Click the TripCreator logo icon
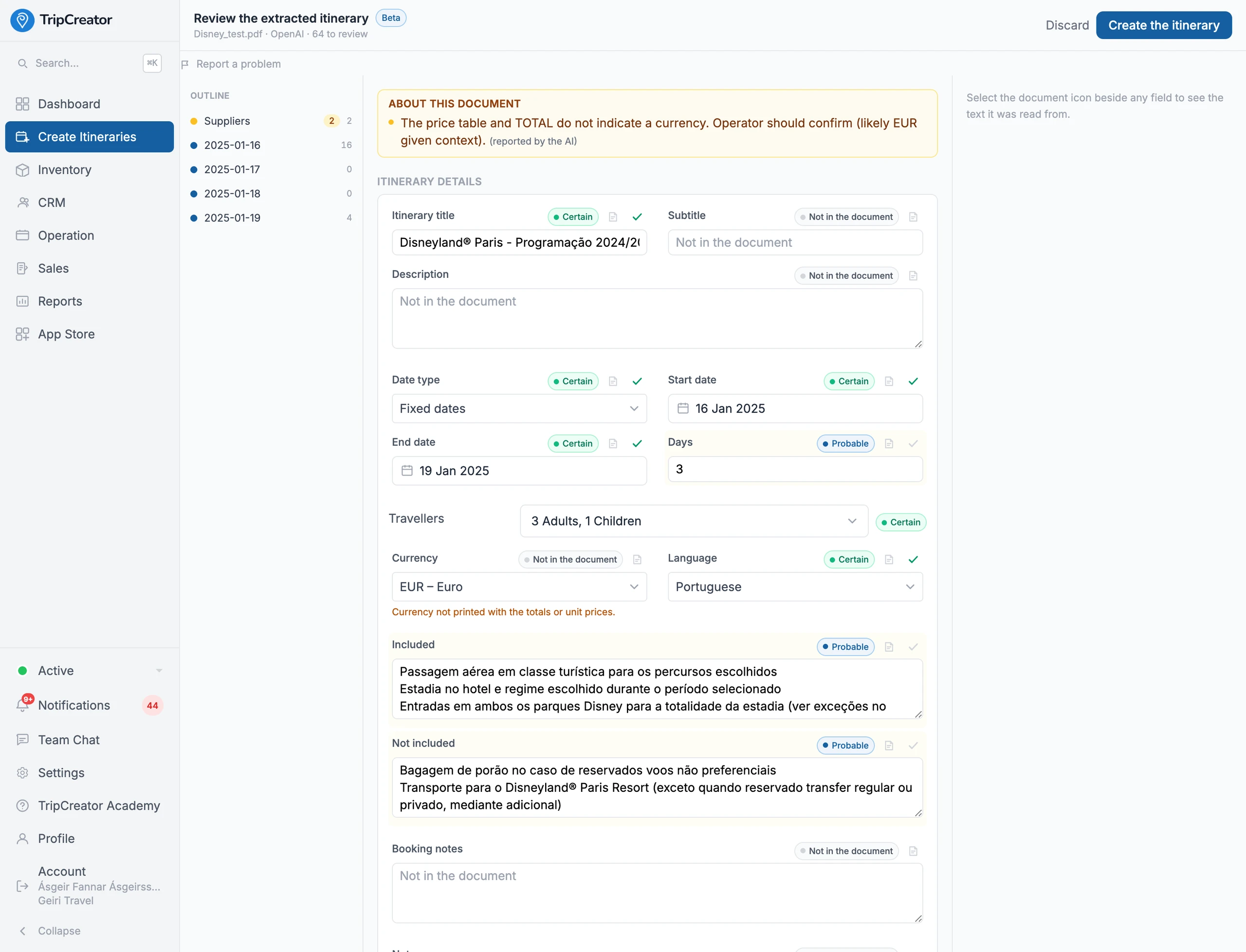1246x952 pixels. tap(22, 20)
